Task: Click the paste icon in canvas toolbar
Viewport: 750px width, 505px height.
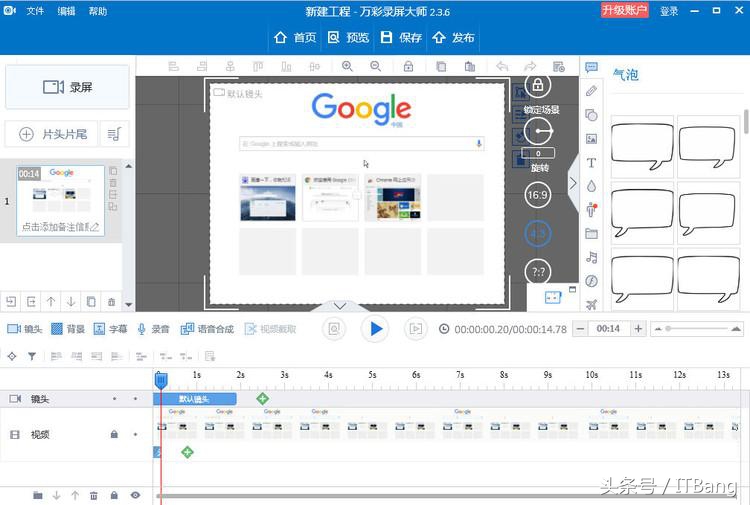Action: tap(470, 66)
